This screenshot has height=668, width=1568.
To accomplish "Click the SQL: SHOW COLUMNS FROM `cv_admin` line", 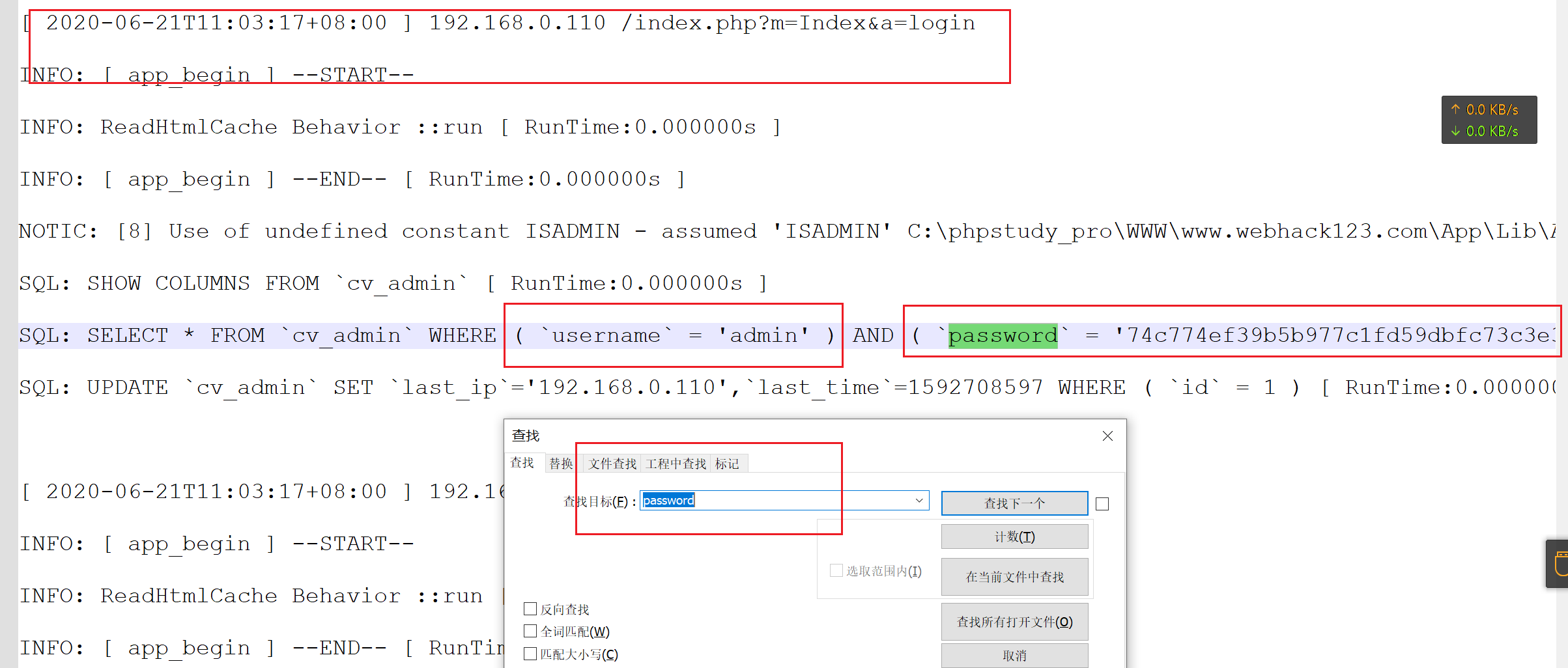I will [x=393, y=283].
